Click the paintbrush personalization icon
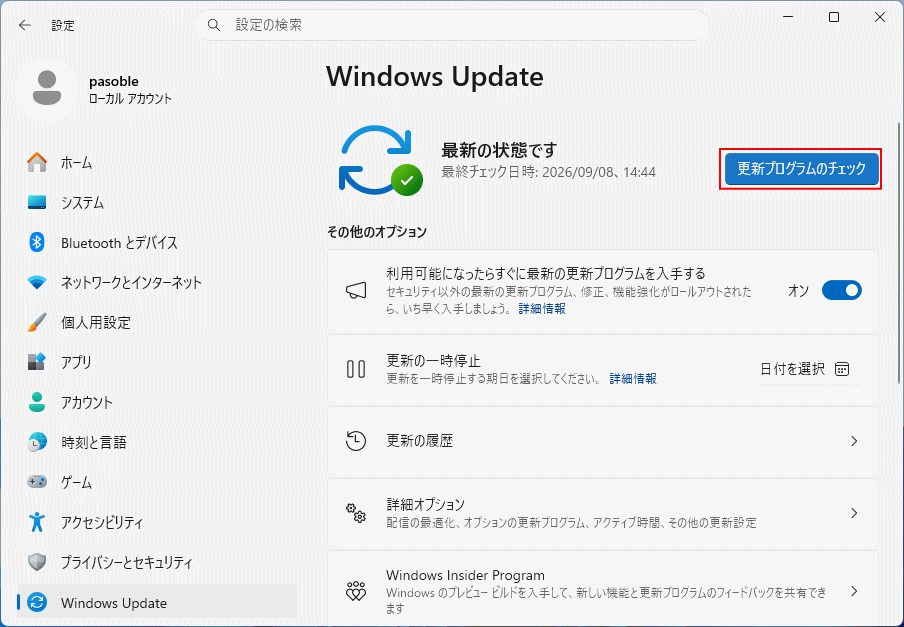The image size is (904, 627). (37, 322)
